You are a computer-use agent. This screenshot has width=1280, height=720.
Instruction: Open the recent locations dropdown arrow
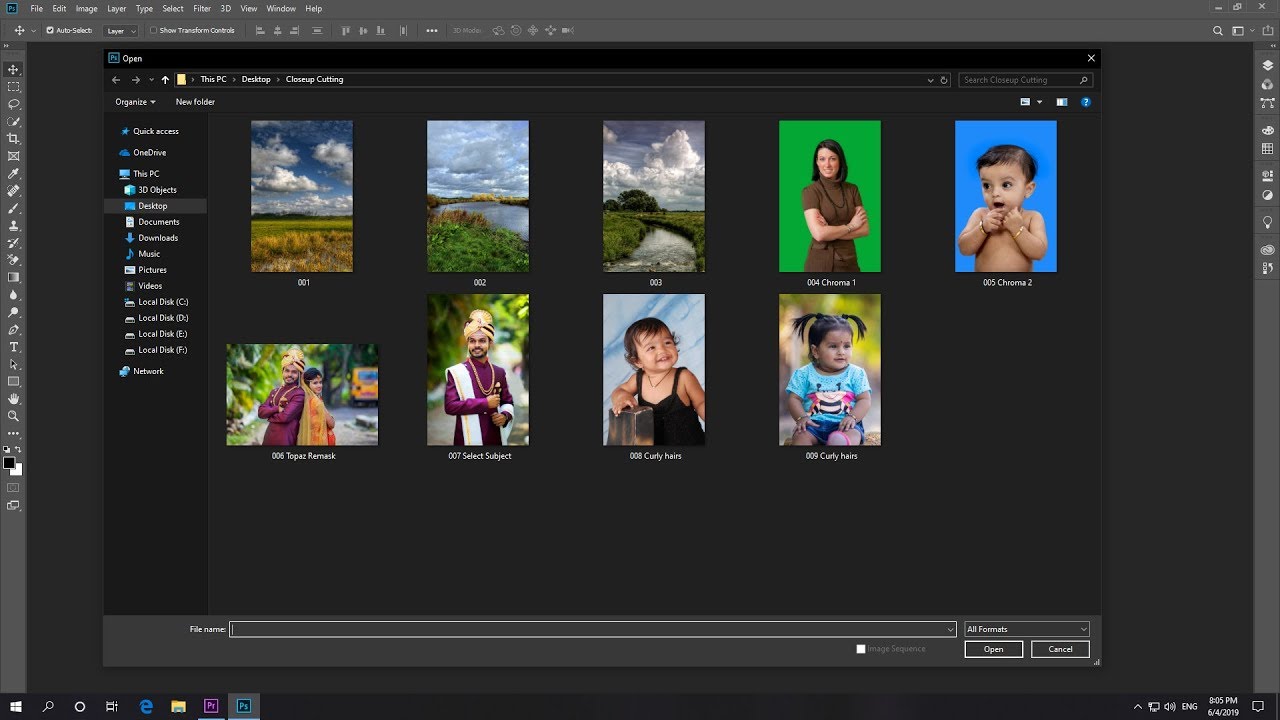pyautogui.click(x=151, y=80)
